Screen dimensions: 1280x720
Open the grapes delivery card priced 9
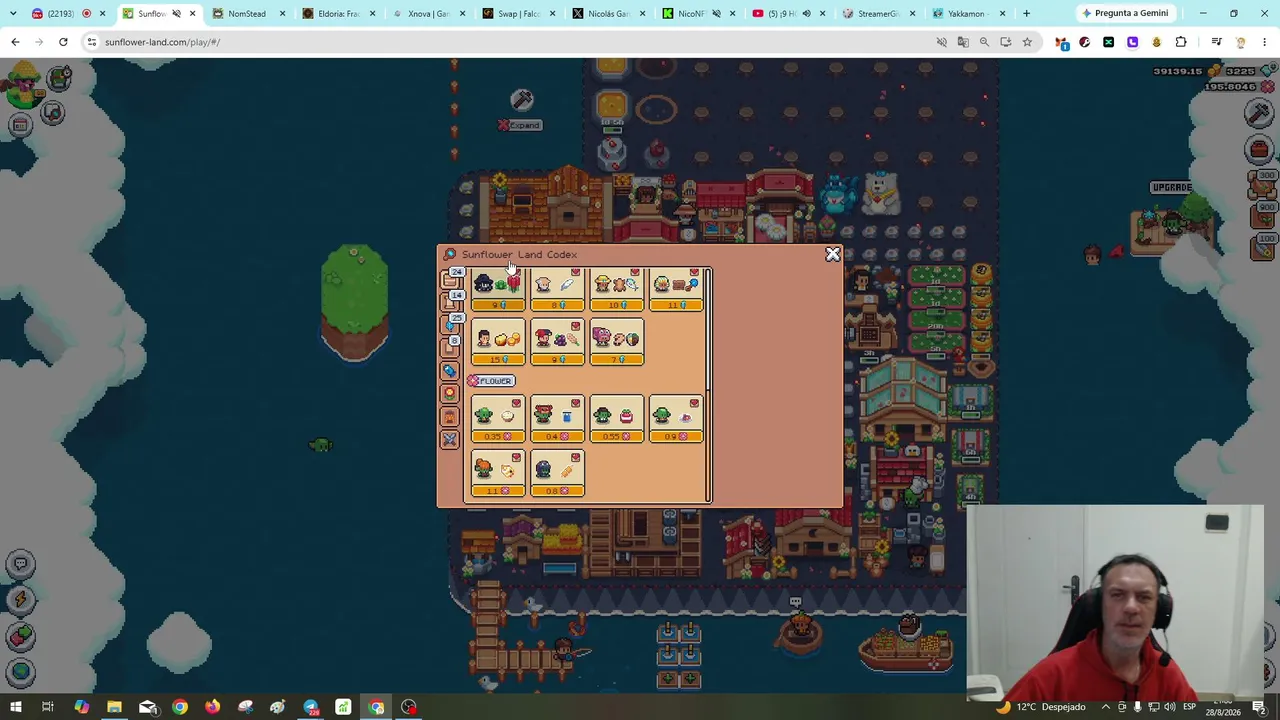click(557, 343)
